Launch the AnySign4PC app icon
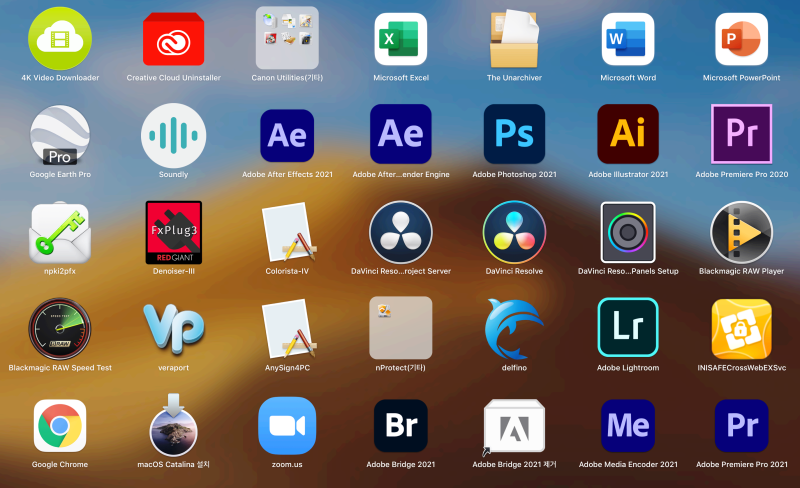The image size is (800, 488). [288, 329]
